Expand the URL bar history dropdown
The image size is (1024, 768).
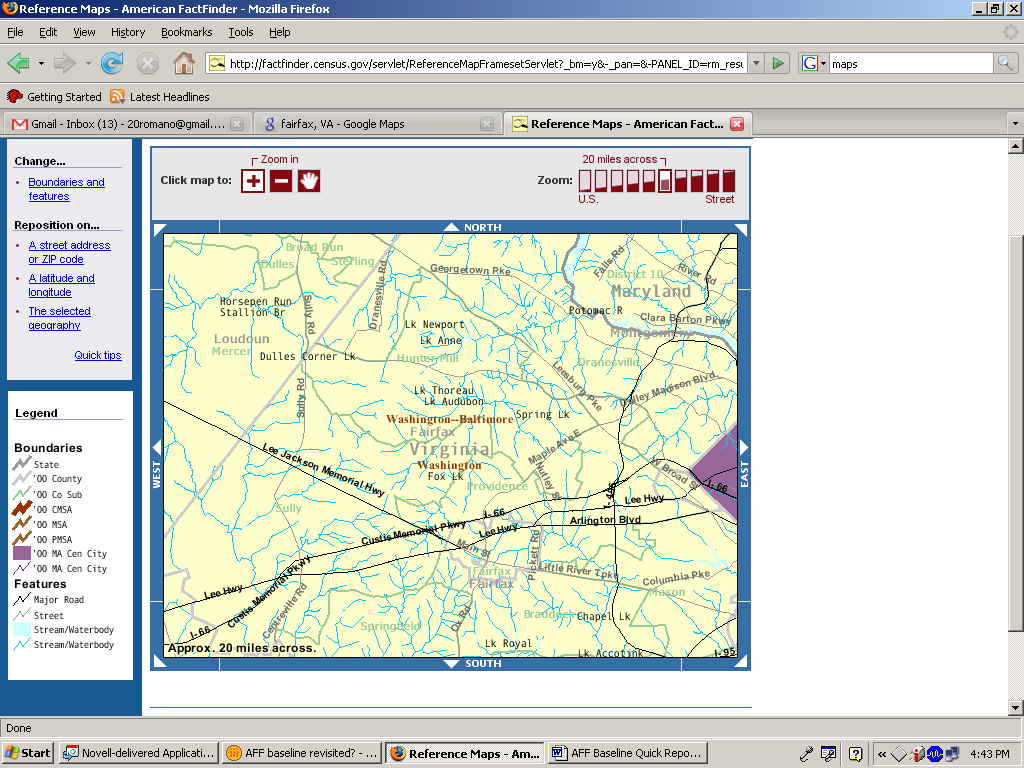tap(756, 63)
